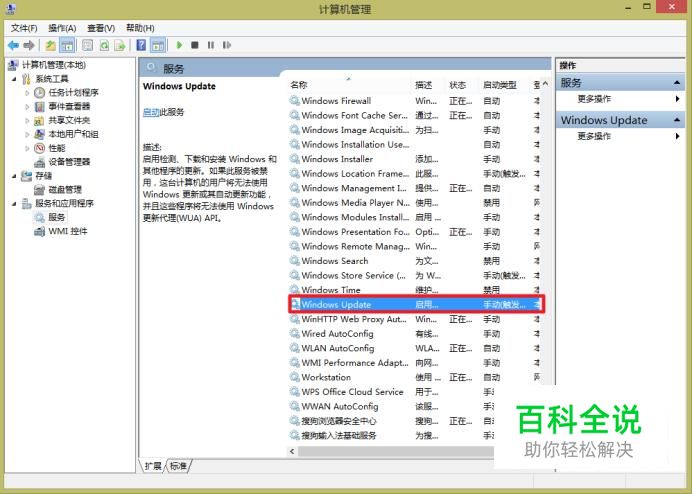Click the 启动 link to start the service

[151, 112]
